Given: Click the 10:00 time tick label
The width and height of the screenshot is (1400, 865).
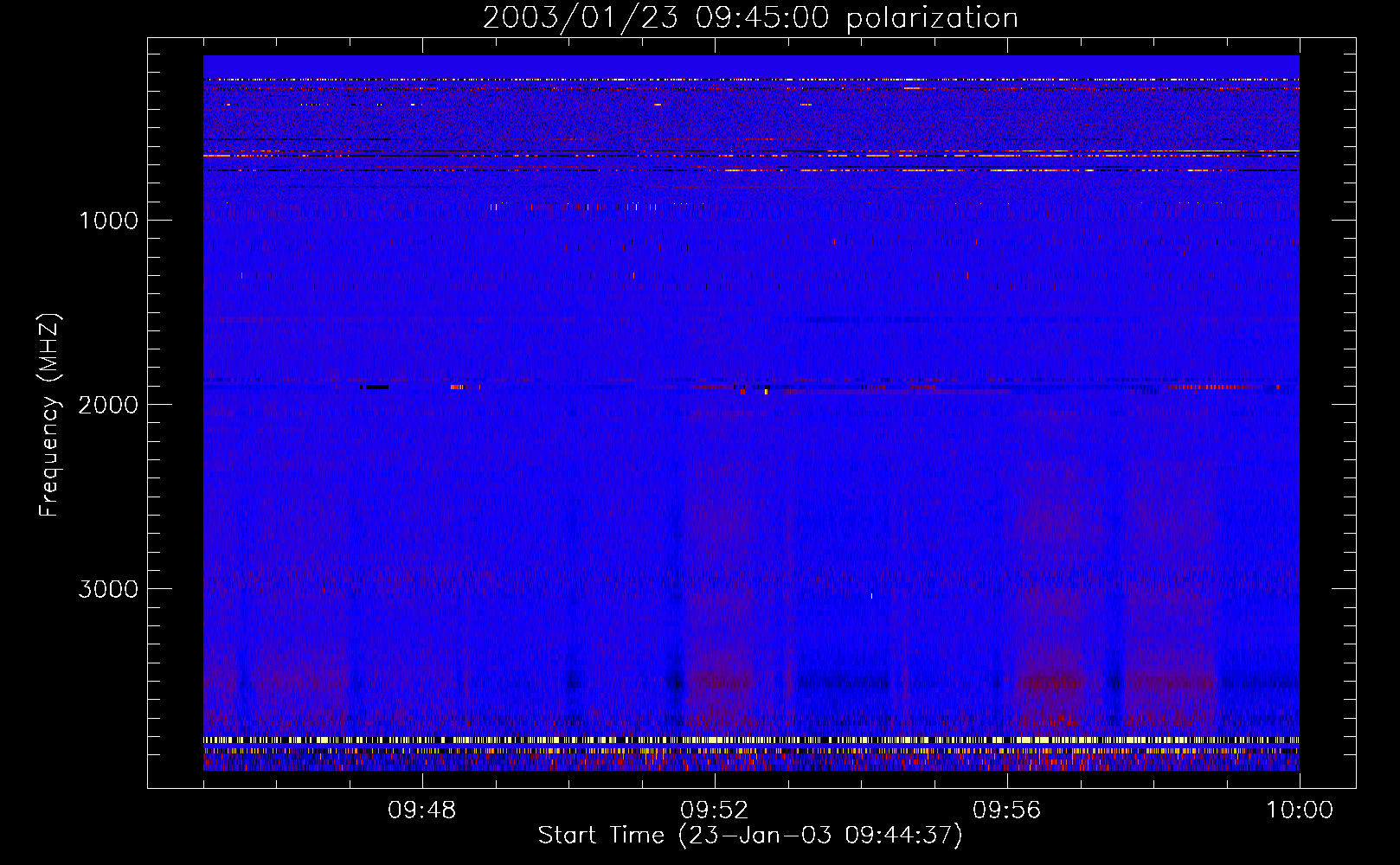Looking at the screenshot, I should [1300, 811].
